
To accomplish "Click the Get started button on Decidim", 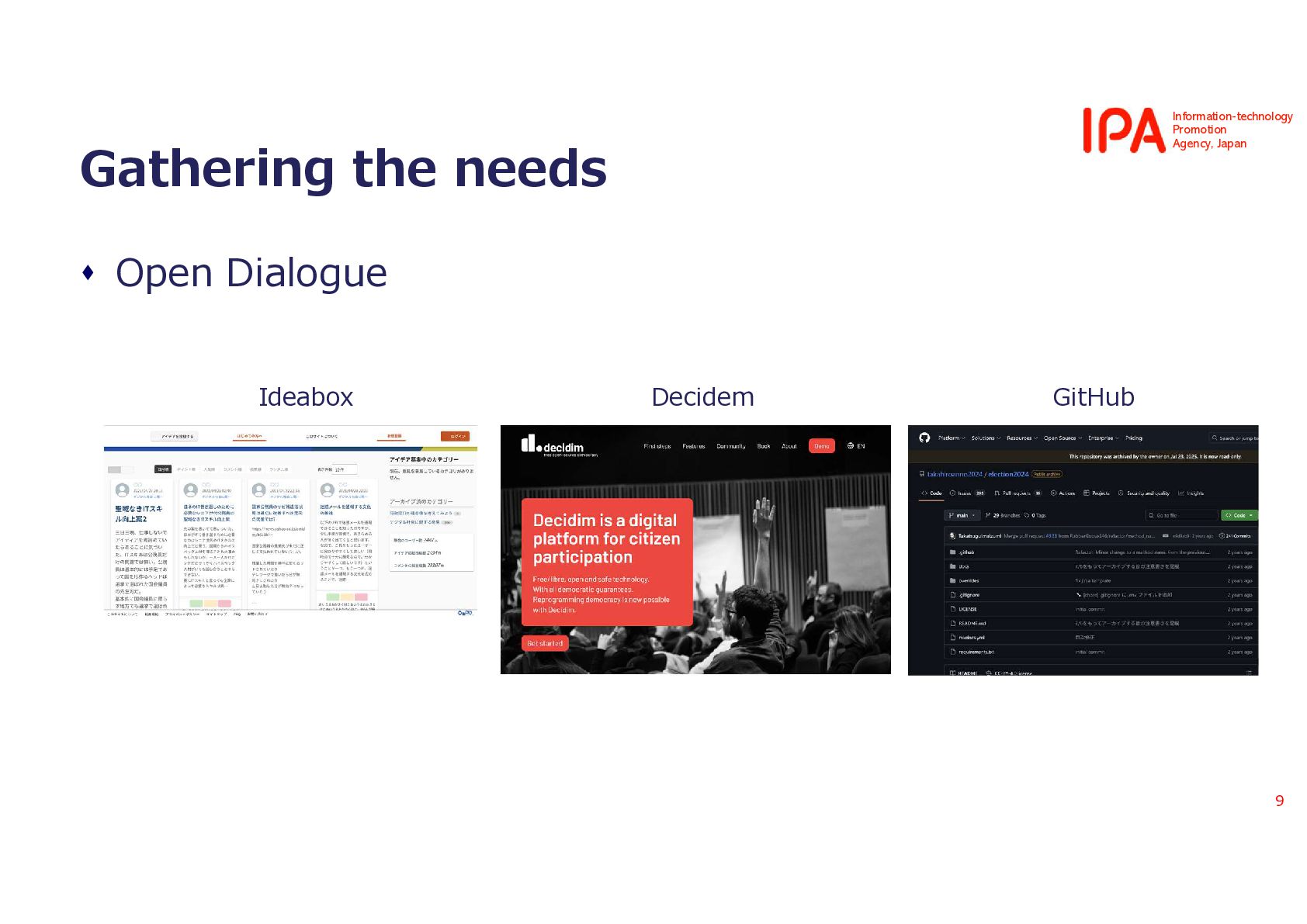I will click(545, 643).
